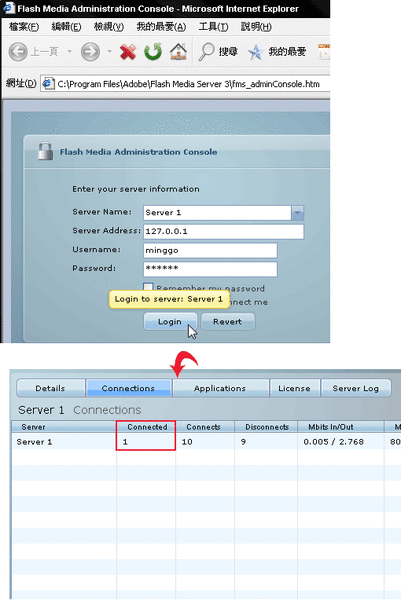This screenshot has height=600, width=401.
Task: Click the Connected value 1
Action: point(125,442)
